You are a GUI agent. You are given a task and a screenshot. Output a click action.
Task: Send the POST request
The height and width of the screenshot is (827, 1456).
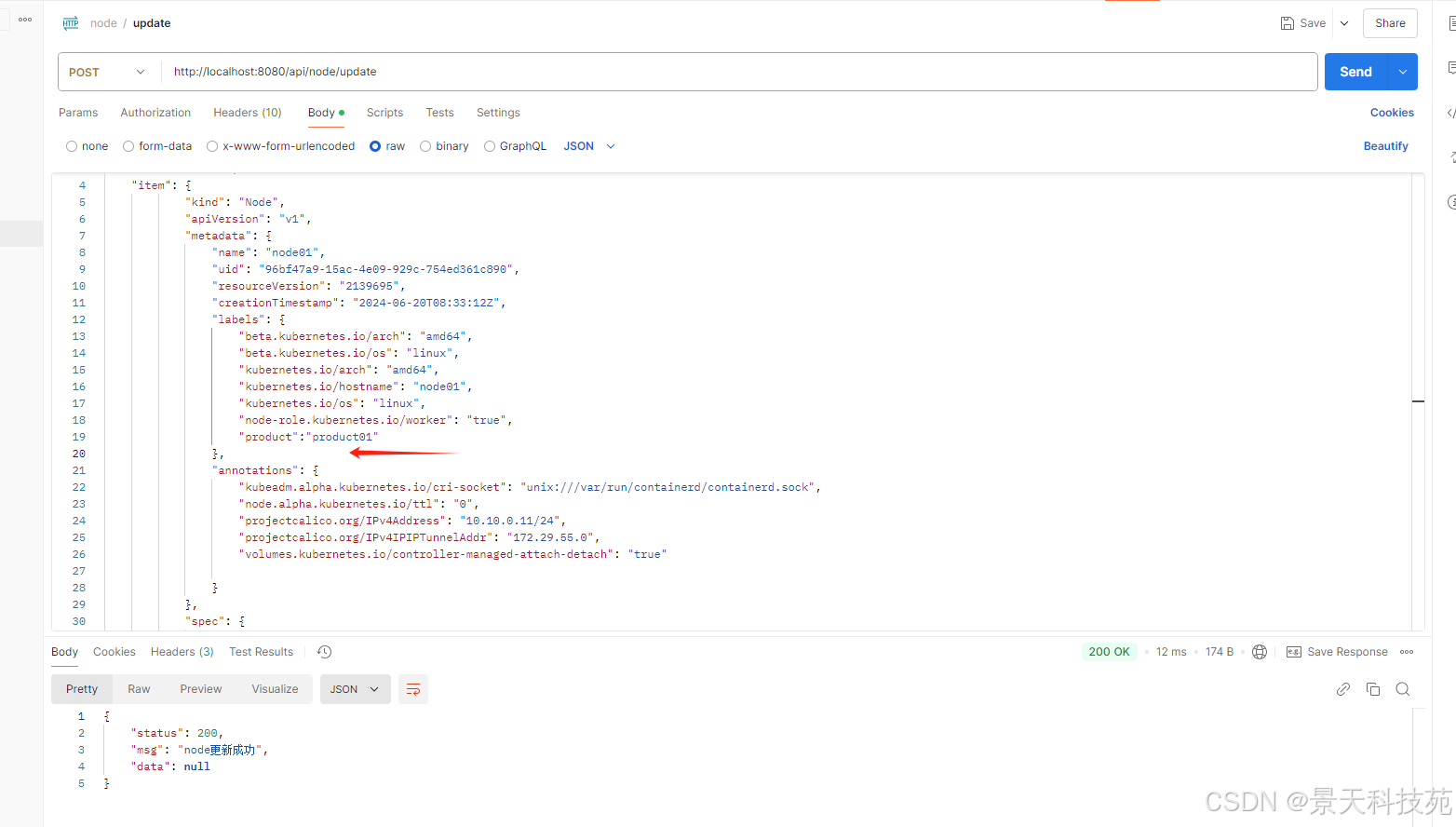1355,72
